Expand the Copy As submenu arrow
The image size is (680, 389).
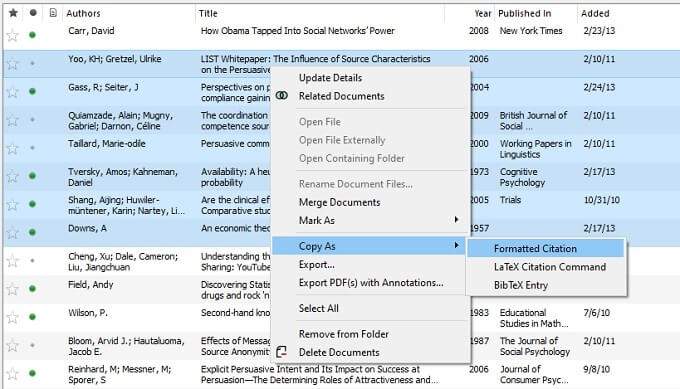tap(456, 245)
